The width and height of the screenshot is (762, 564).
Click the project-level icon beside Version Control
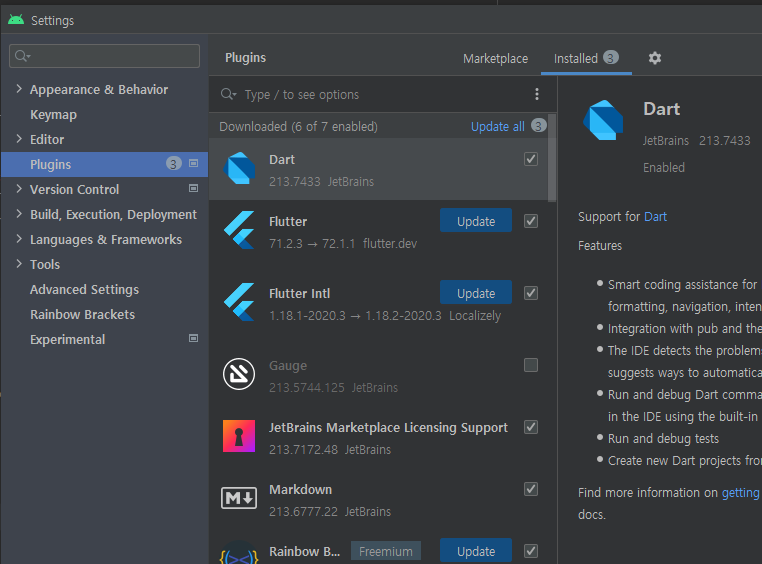pos(193,188)
